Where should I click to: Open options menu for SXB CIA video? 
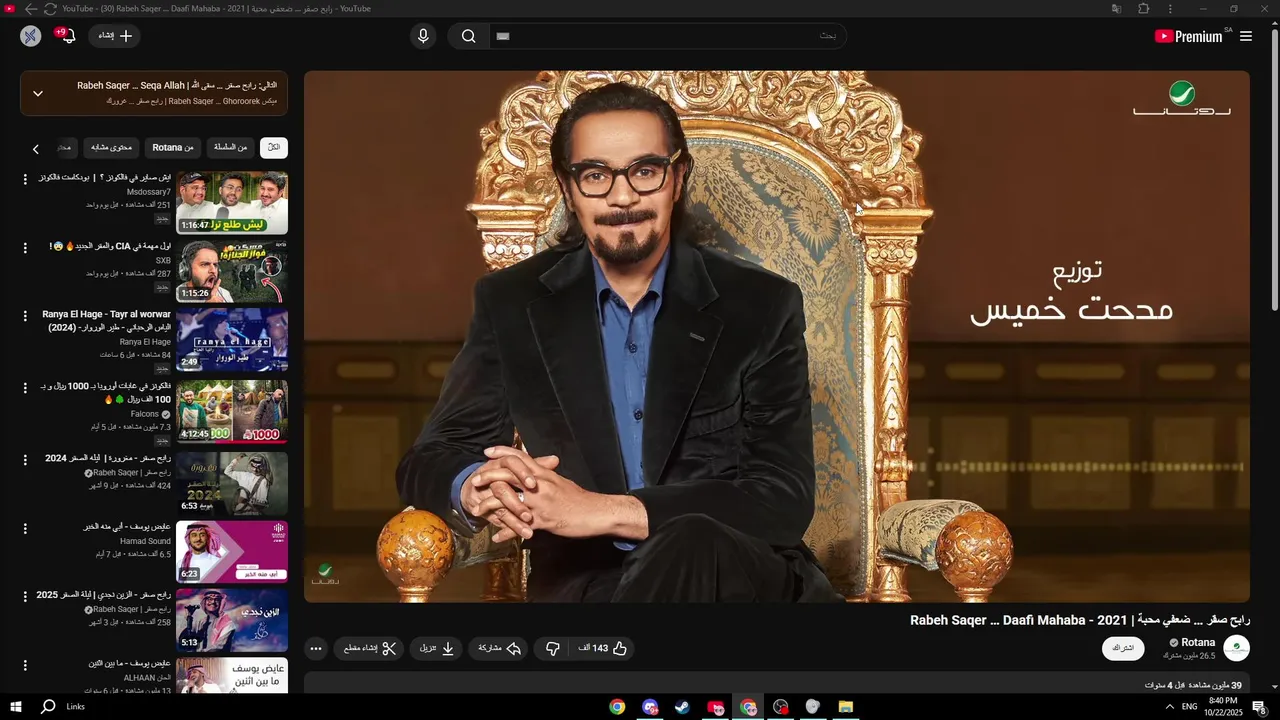[x=26, y=247]
